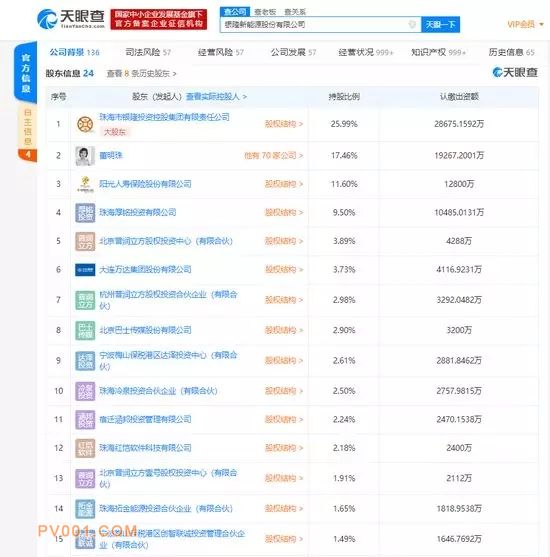
Task: Open logo of 大连万达集团股份有限公司
Action: pos(85,270)
